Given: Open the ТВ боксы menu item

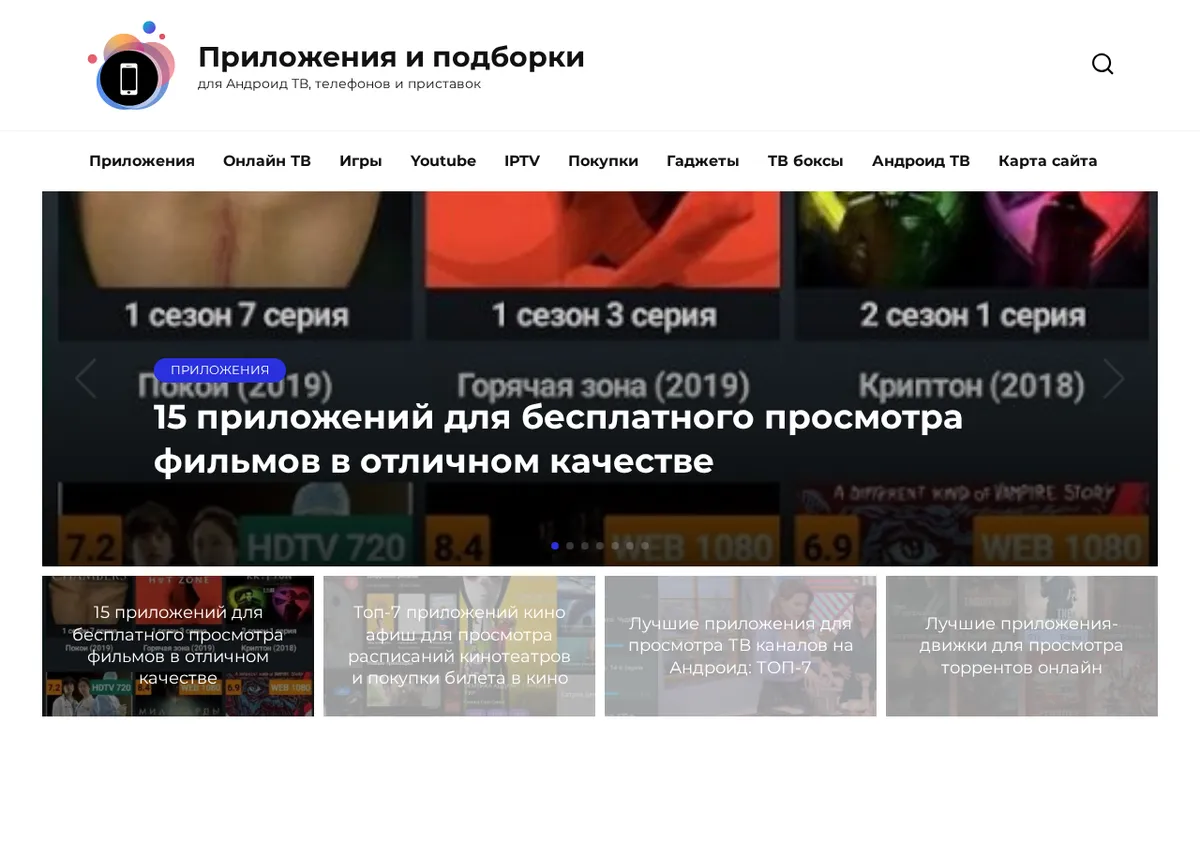Looking at the screenshot, I should tap(805, 161).
